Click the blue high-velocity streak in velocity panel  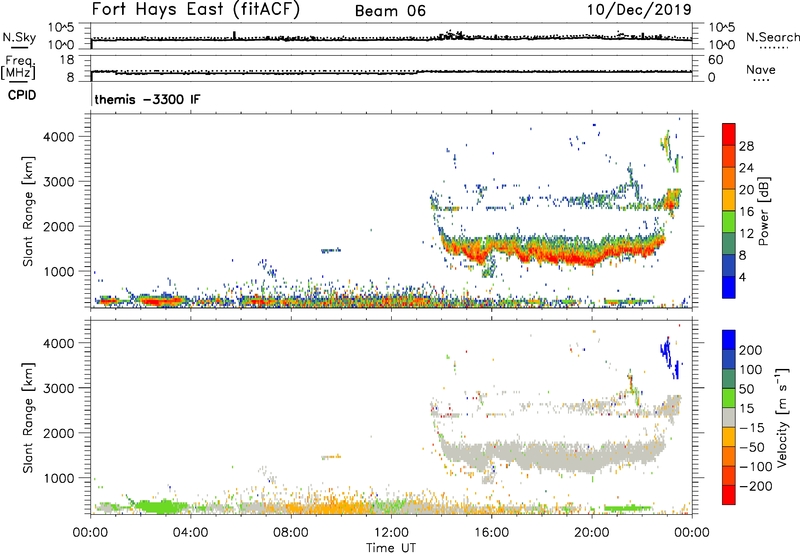(x=669, y=357)
